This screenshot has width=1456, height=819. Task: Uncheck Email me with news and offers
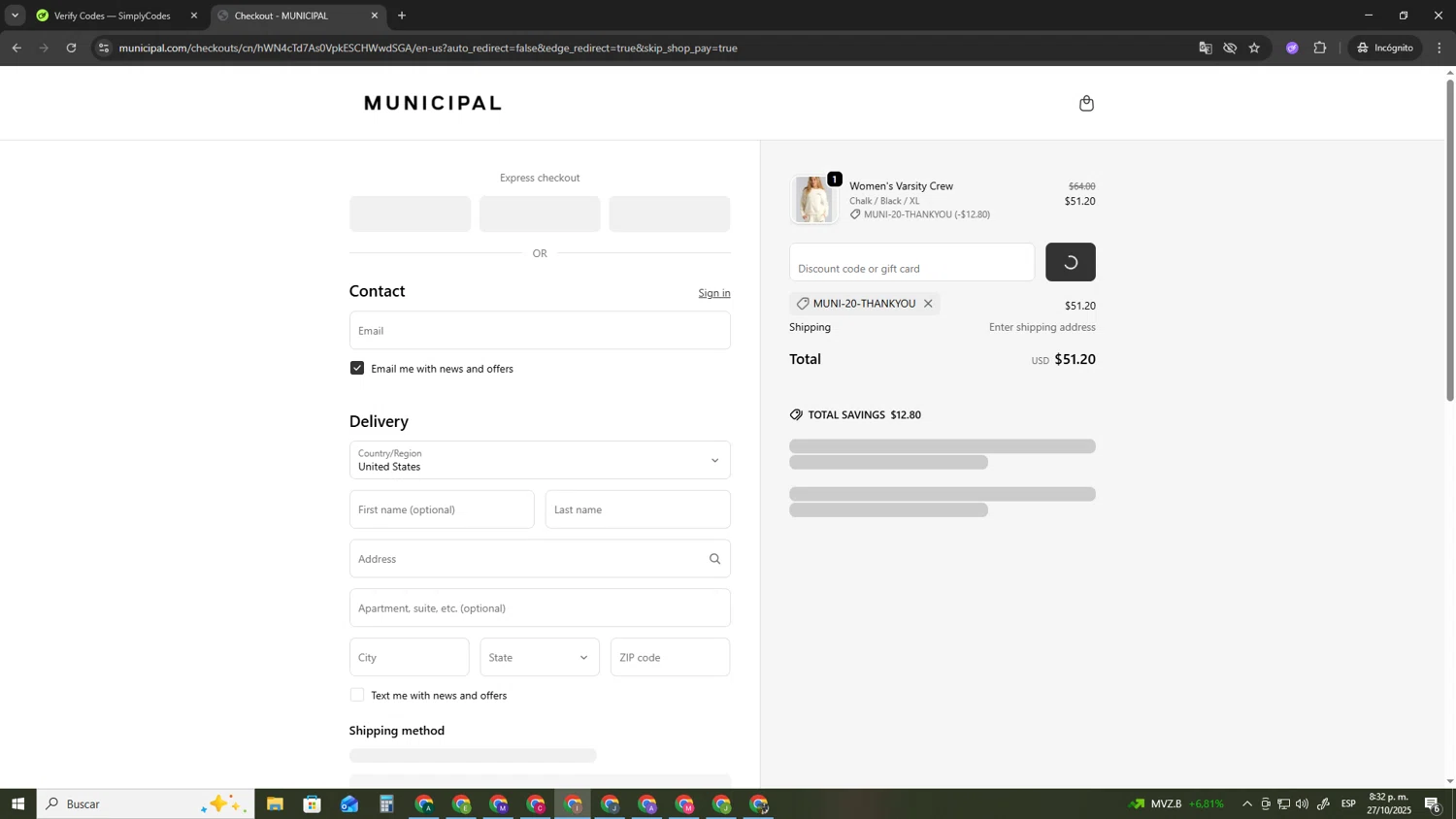click(x=357, y=369)
